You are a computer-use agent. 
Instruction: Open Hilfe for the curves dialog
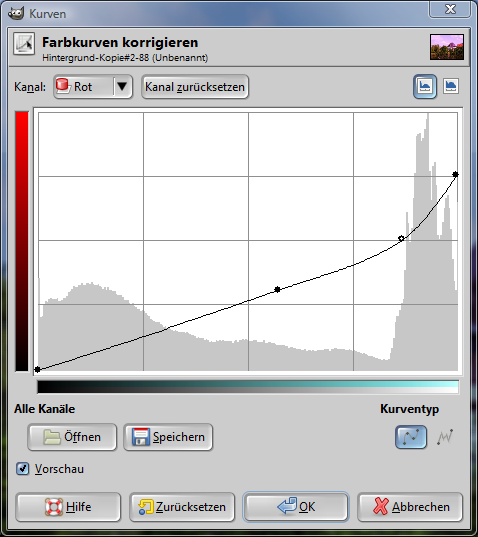(x=68, y=507)
